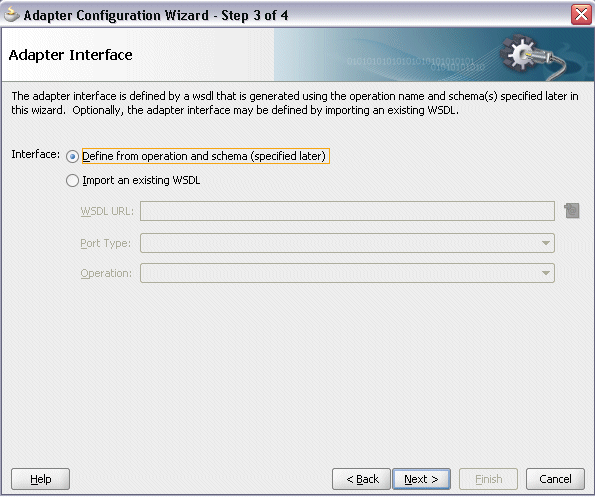Image resolution: width=595 pixels, height=497 pixels.
Task: Click the gear and plug adapter graphic
Action: click(535, 57)
